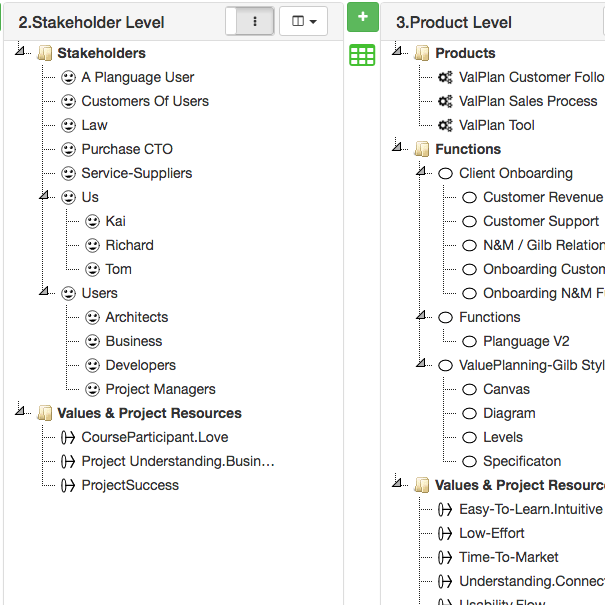Collapse Values & Project Resources in Stakeholder Level
This screenshot has width=605, height=605.
[x=20, y=411]
